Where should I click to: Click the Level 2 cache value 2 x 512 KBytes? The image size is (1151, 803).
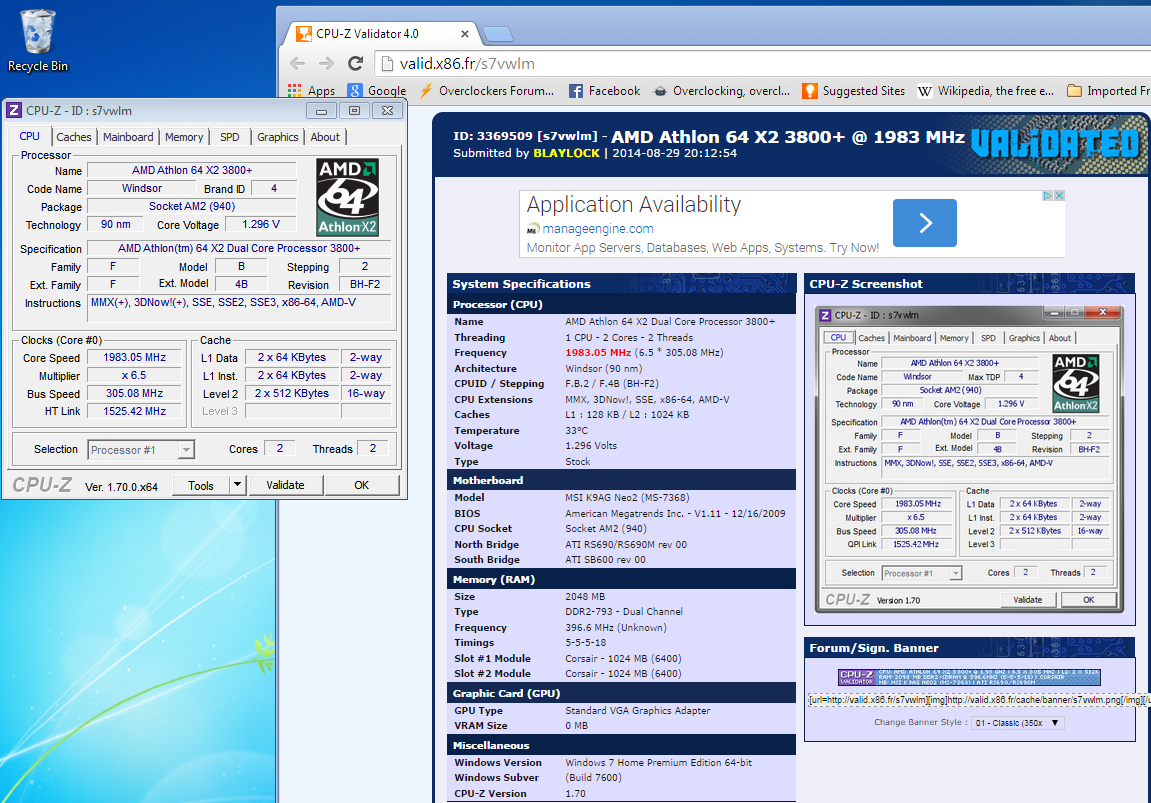[x=291, y=393]
